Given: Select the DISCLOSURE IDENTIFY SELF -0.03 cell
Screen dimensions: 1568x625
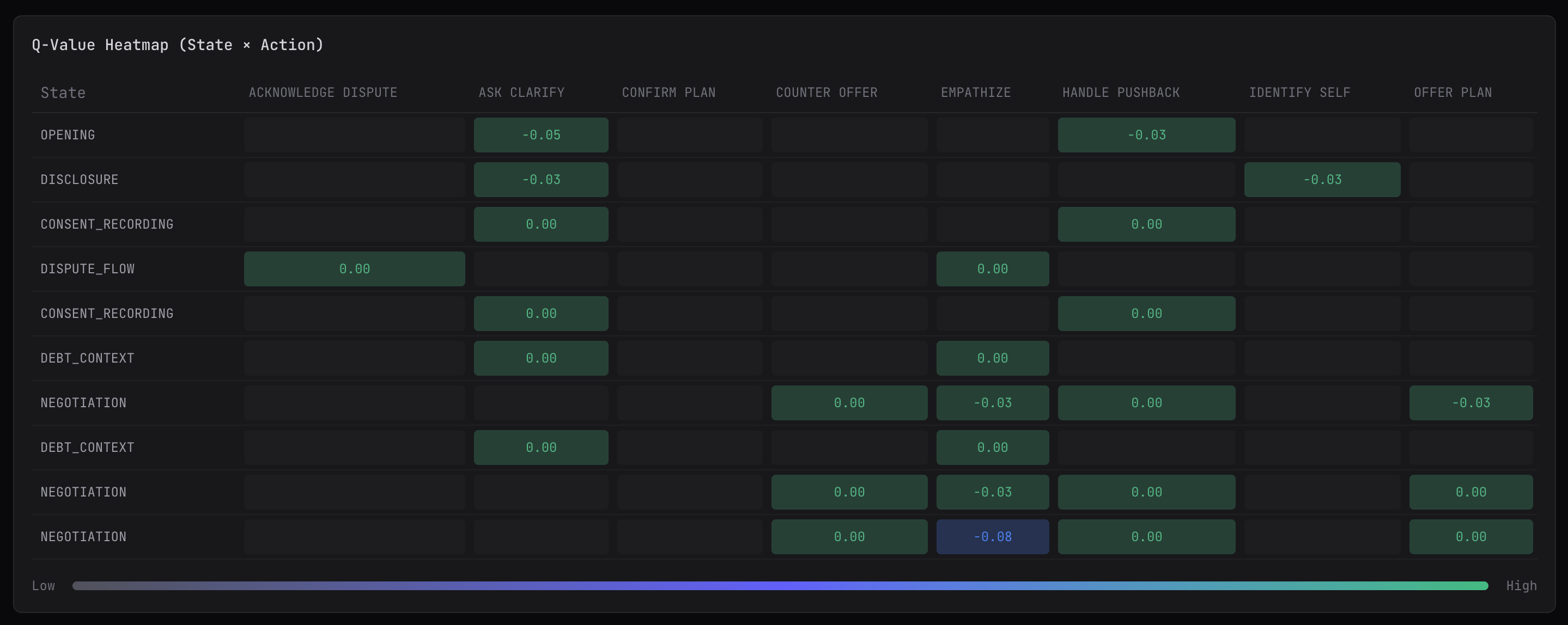Looking at the screenshot, I should click(1322, 179).
